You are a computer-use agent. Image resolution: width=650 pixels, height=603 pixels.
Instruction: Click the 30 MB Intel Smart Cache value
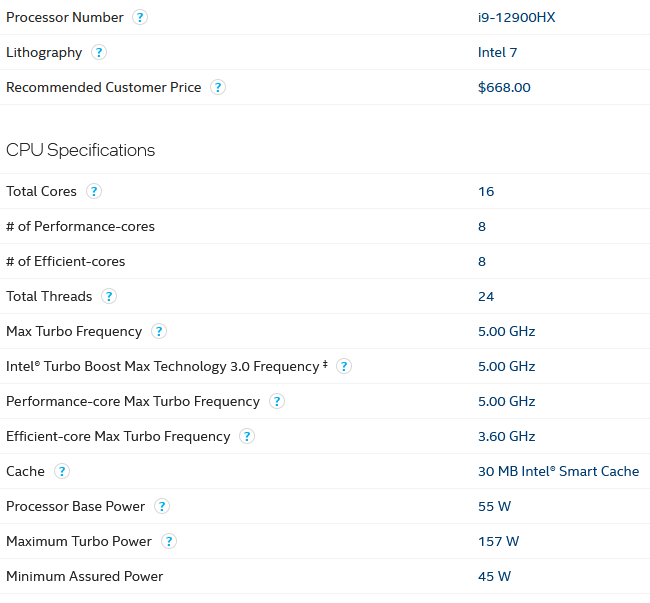558,472
